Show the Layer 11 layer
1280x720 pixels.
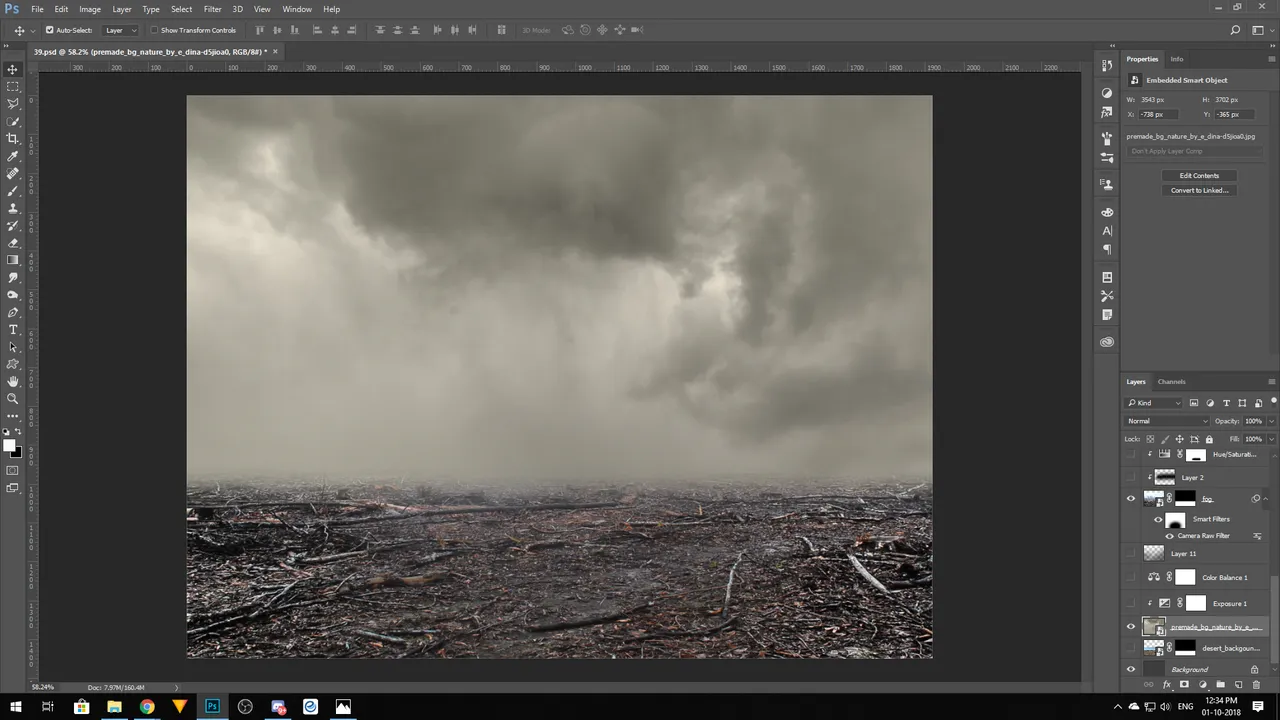click(1131, 553)
